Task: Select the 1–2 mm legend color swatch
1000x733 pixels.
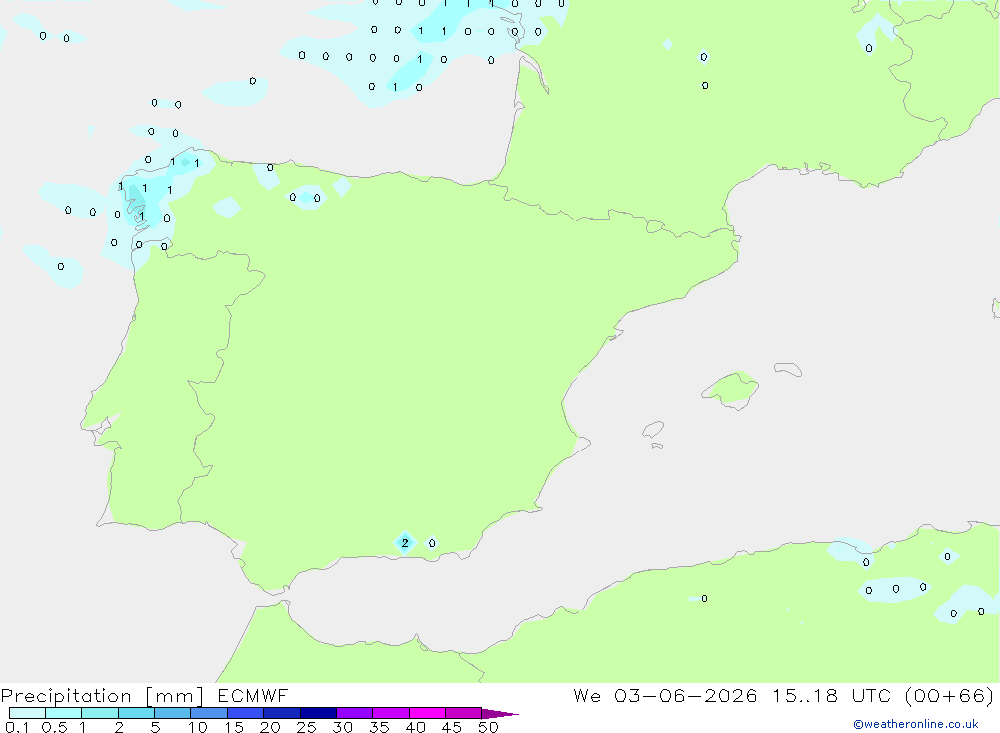Action: coord(100,713)
